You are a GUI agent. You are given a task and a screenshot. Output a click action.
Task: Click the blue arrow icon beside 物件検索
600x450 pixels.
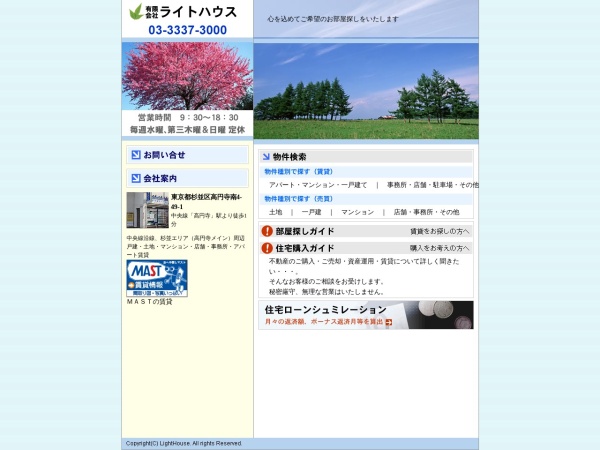266,157
